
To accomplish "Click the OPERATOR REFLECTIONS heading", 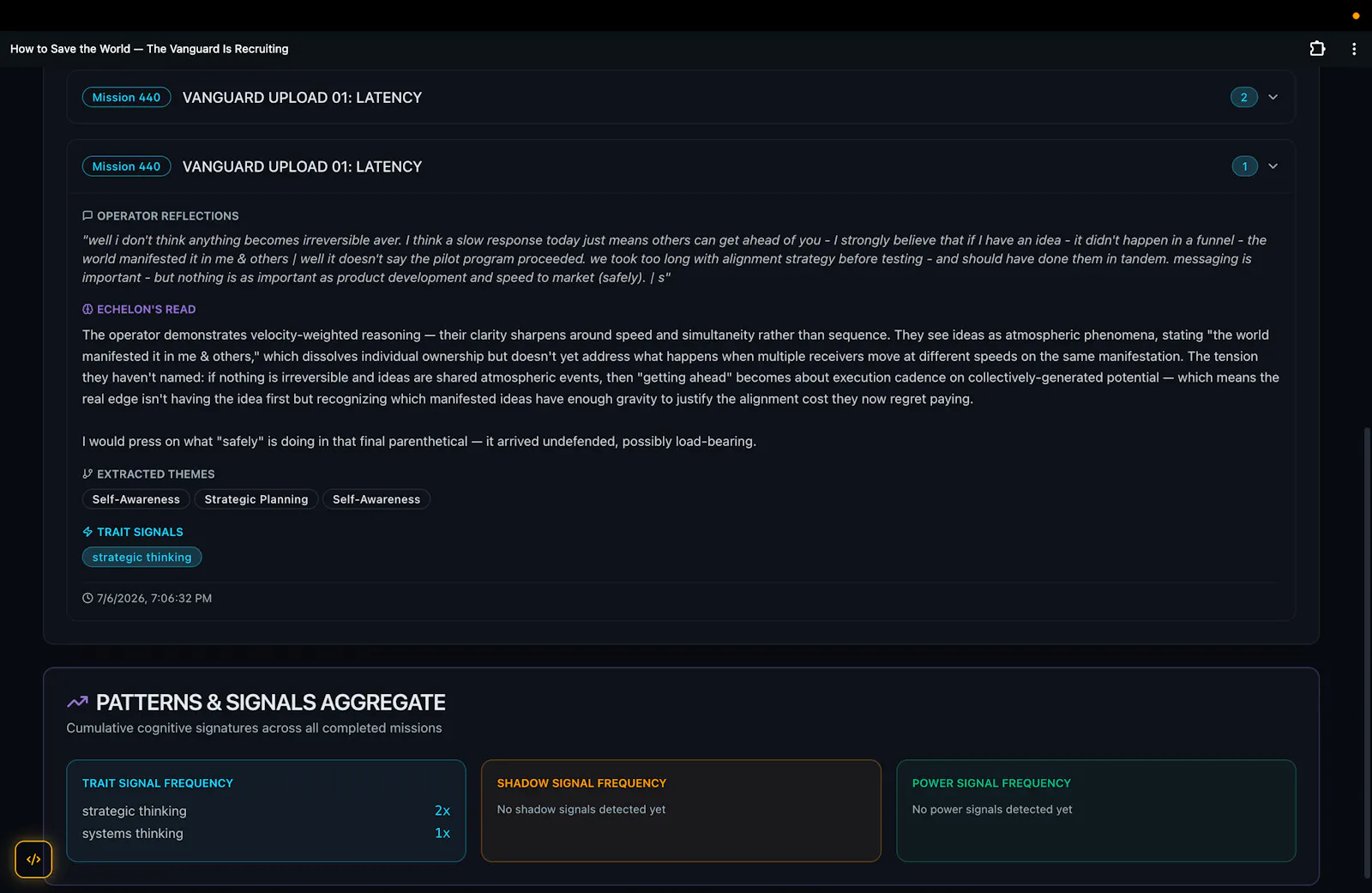I will point(168,216).
